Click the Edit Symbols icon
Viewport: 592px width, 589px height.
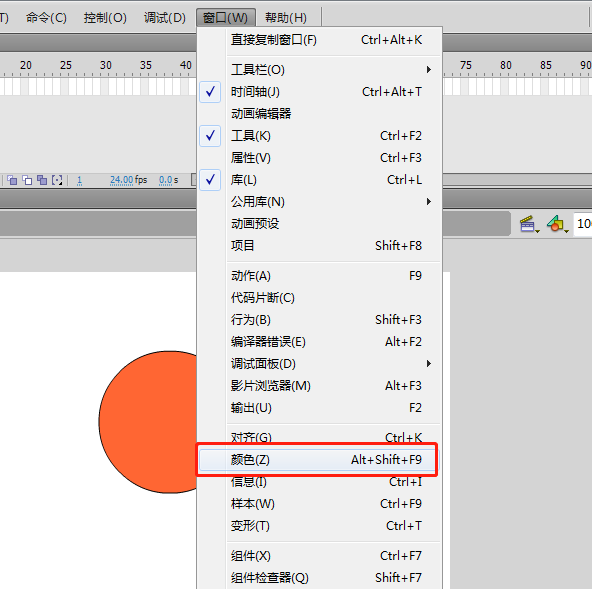[557, 224]
